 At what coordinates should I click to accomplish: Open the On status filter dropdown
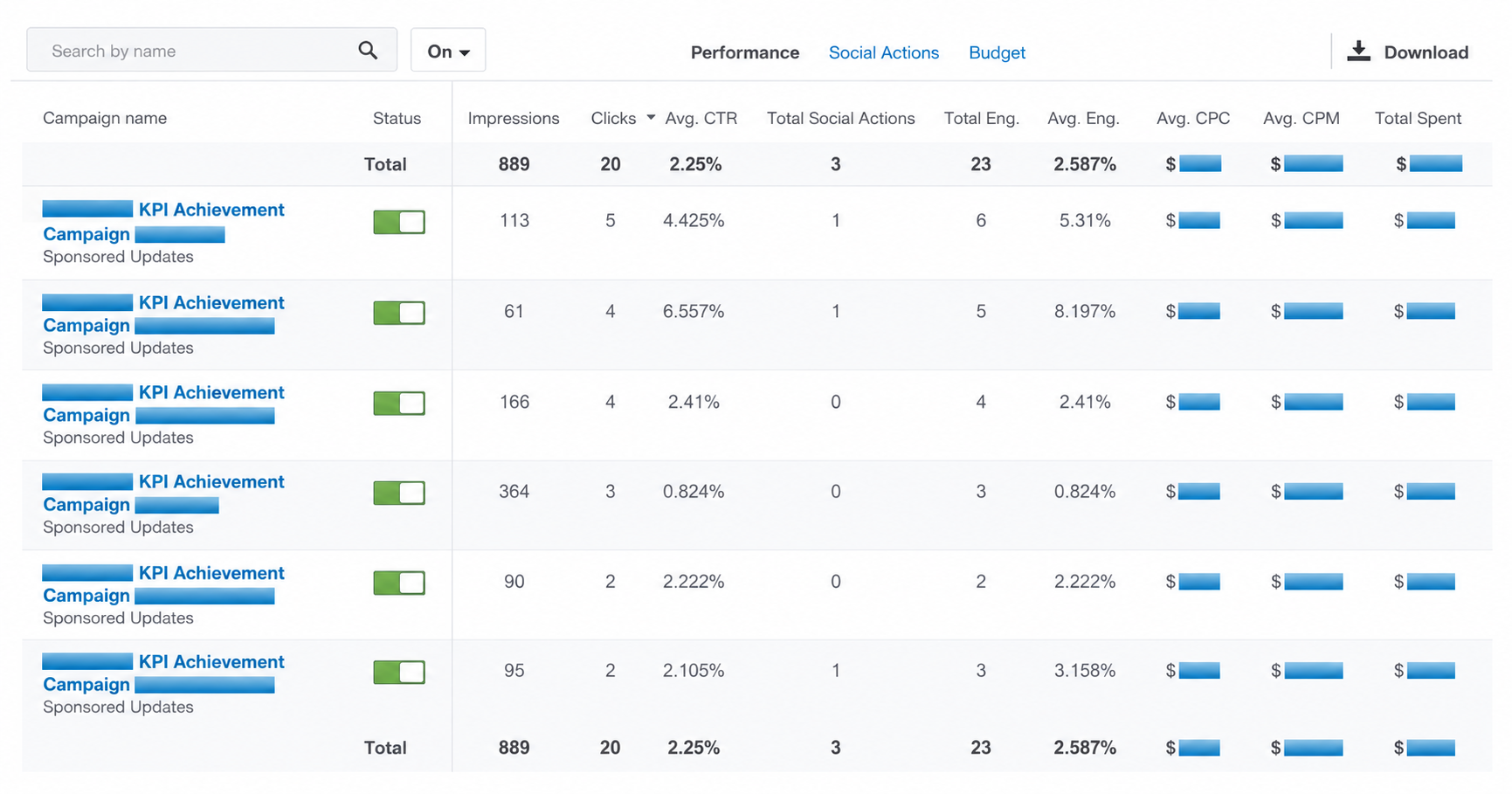tap(448, 51)
